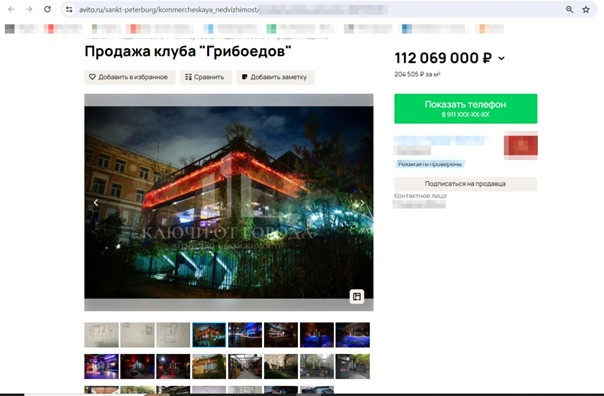Select the first floor plan thumbnail
This screenshot has width=604, height=396.
point(101,335)
